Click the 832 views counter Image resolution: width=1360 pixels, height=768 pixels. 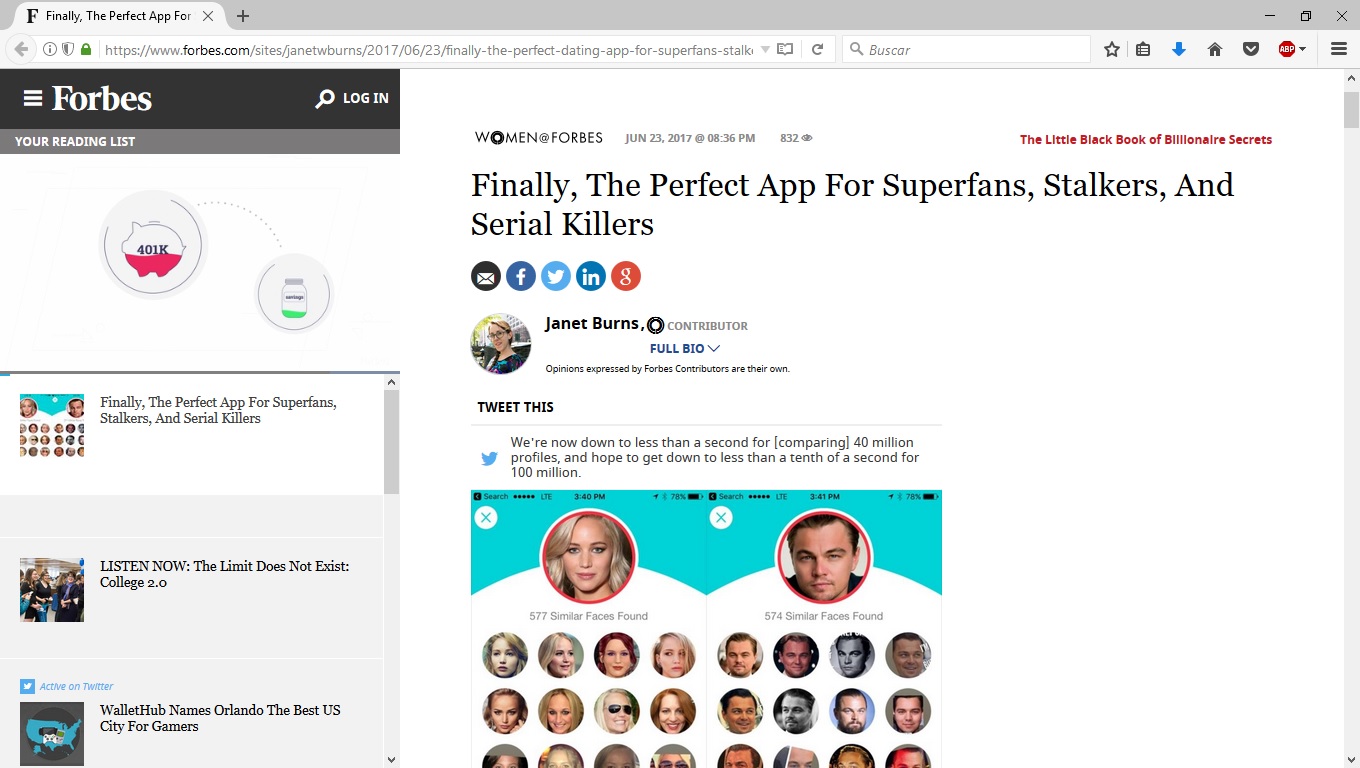coord(796,138)
